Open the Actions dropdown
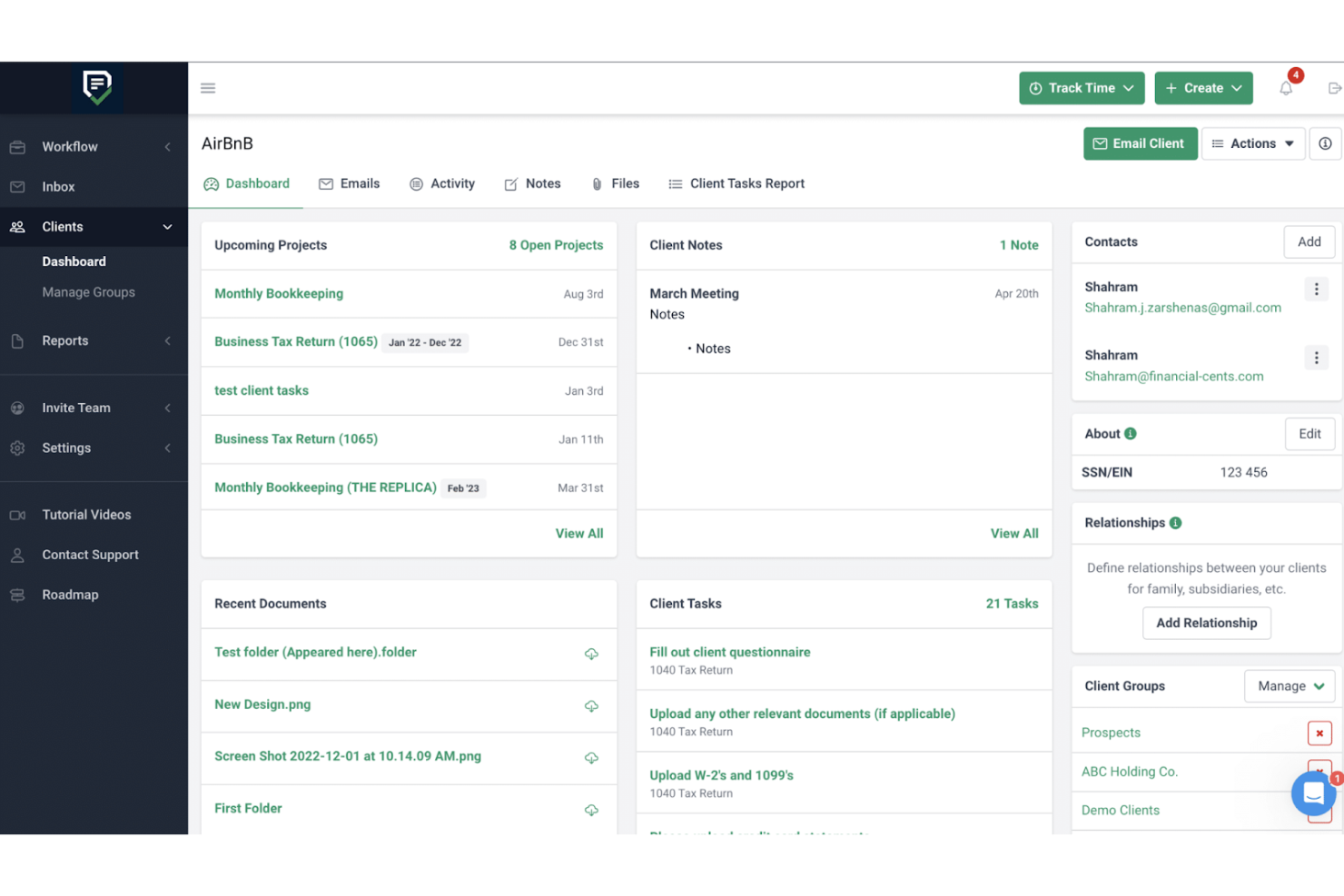1344x896 pixels. tap(1254, 143)
